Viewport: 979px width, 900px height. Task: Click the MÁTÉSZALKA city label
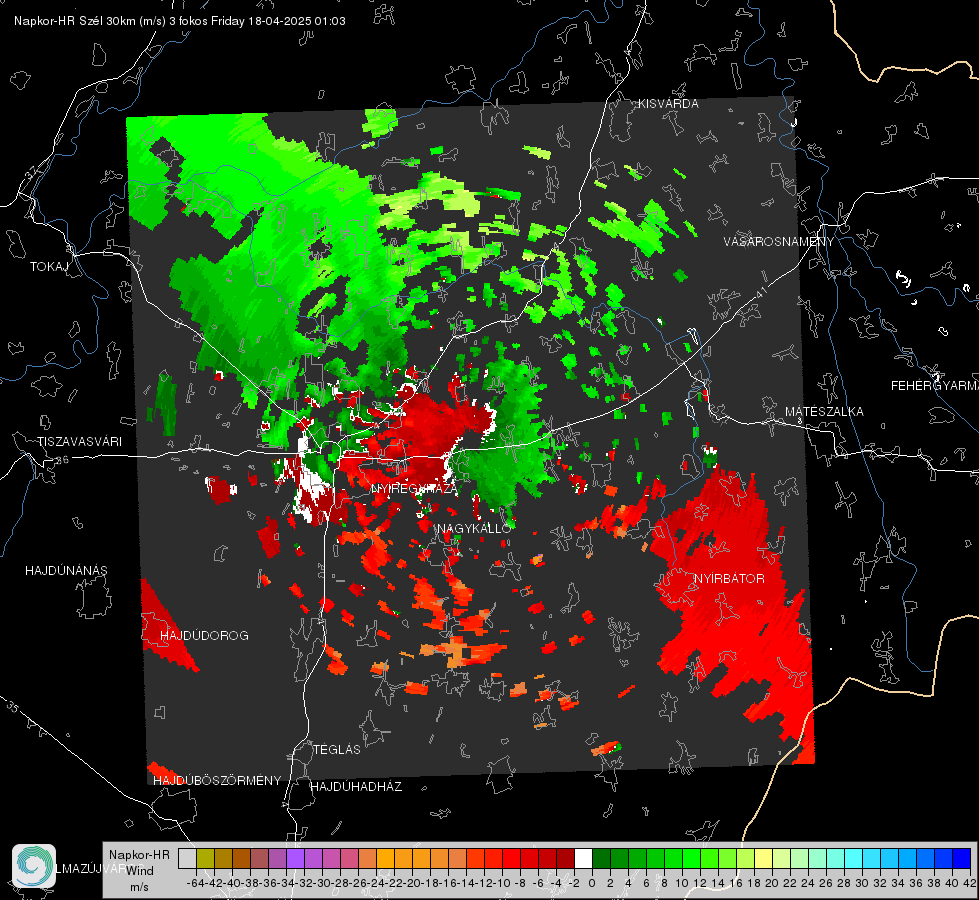click(x=824, y=412)
